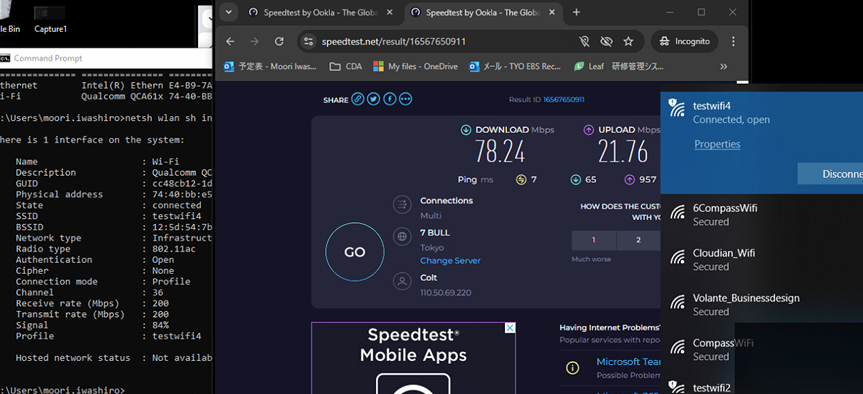Open the 予定表 Outlook calendar bookmark
Image resolution: width=863 pixels, height=394 pixels.
coord(270,66)
